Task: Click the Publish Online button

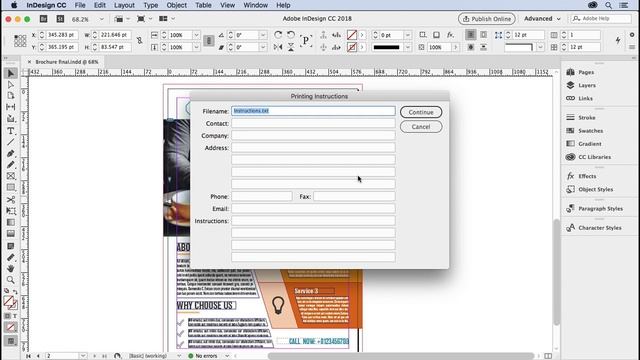Action: [x=487, y=19]
